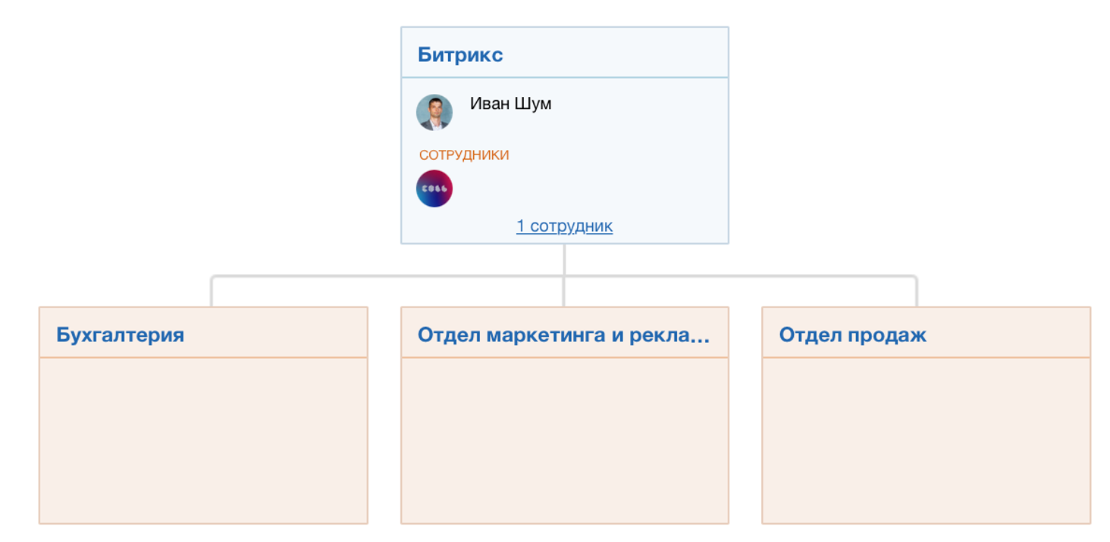1110x542 pixels.
Task: Open the Бухгалтерия department
Action: pos(120,335)
